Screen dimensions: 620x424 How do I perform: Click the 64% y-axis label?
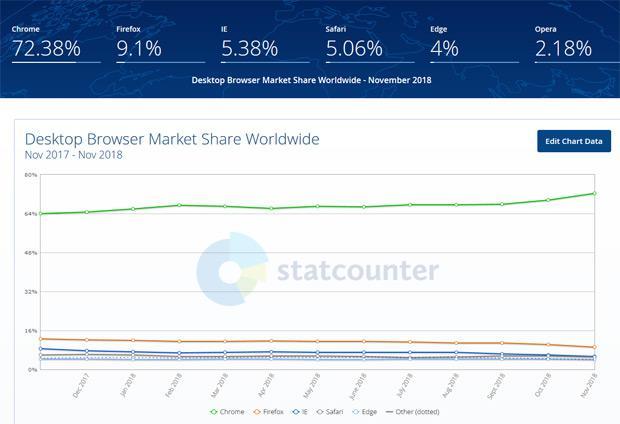[31, 214]
